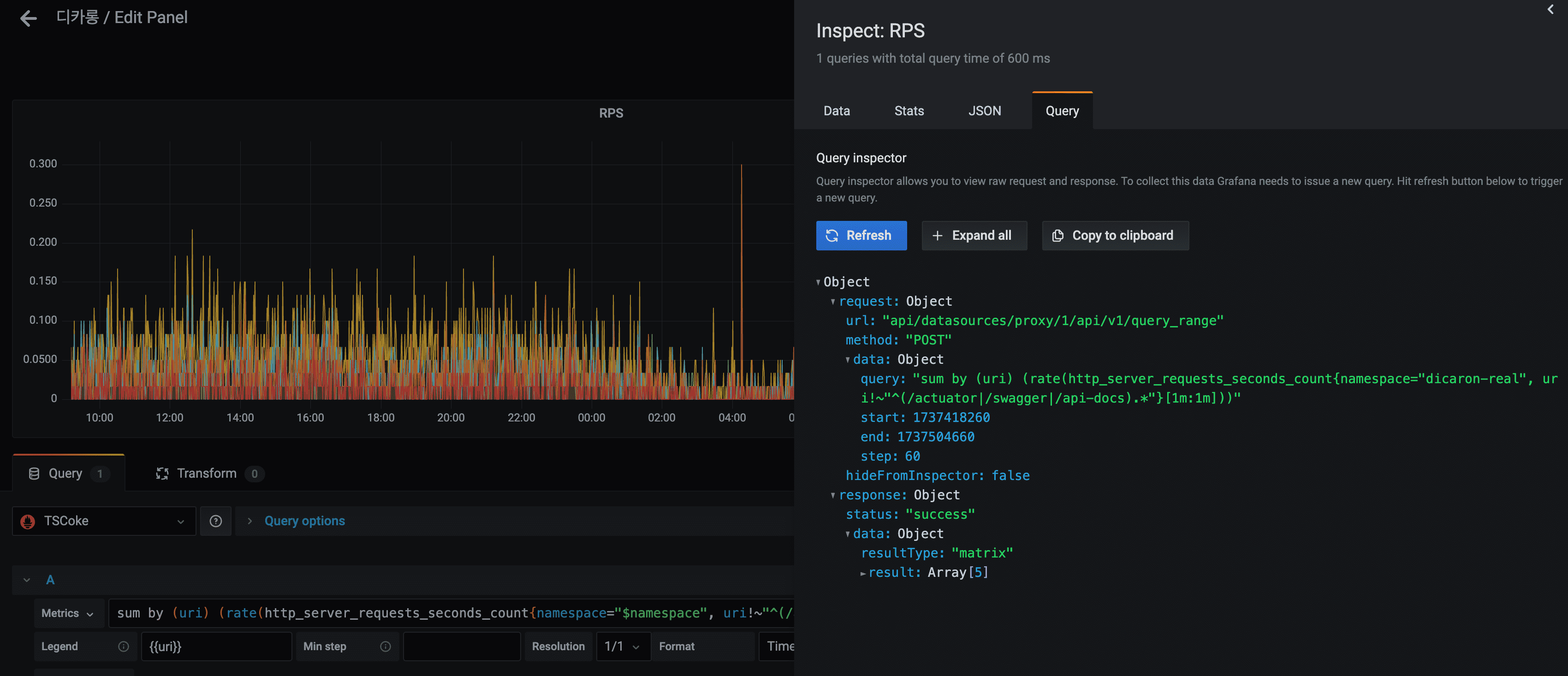Click the Min step input field
The width and height of the screenshot is (1568, 676).
pos(461,646)
